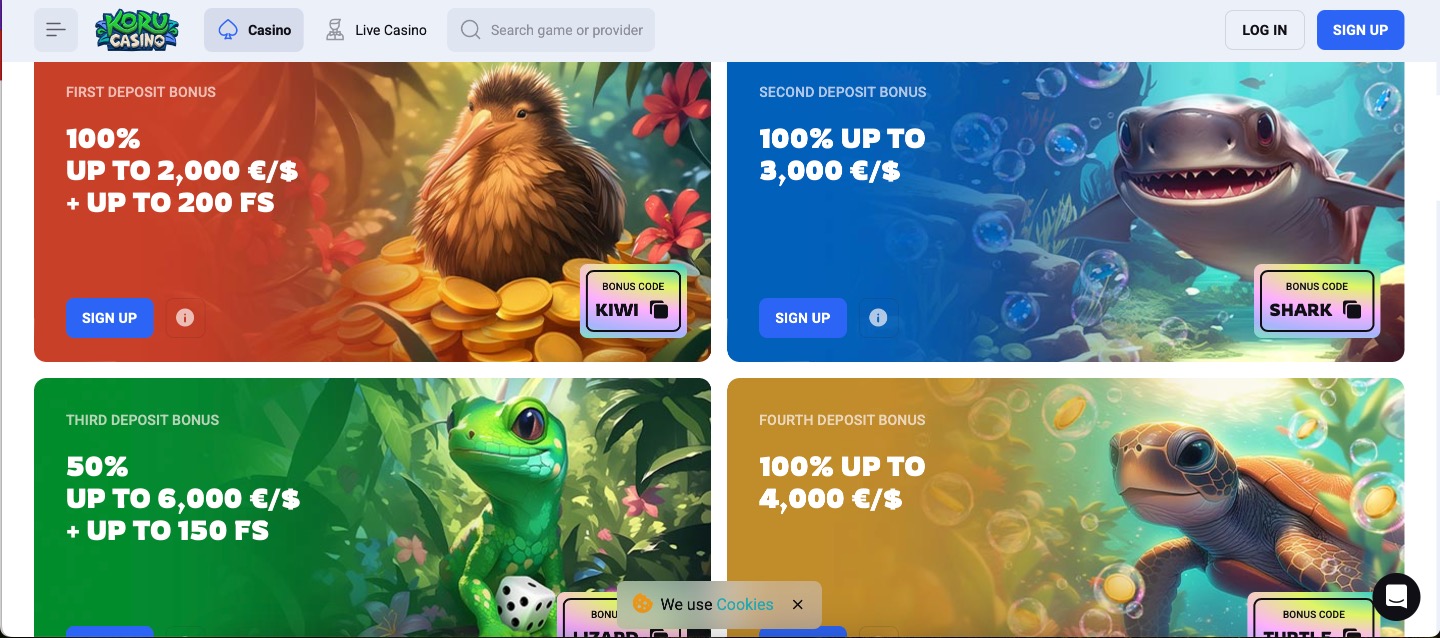
Task: Focus the search game or provider field
Action: [x=551, y=30]
